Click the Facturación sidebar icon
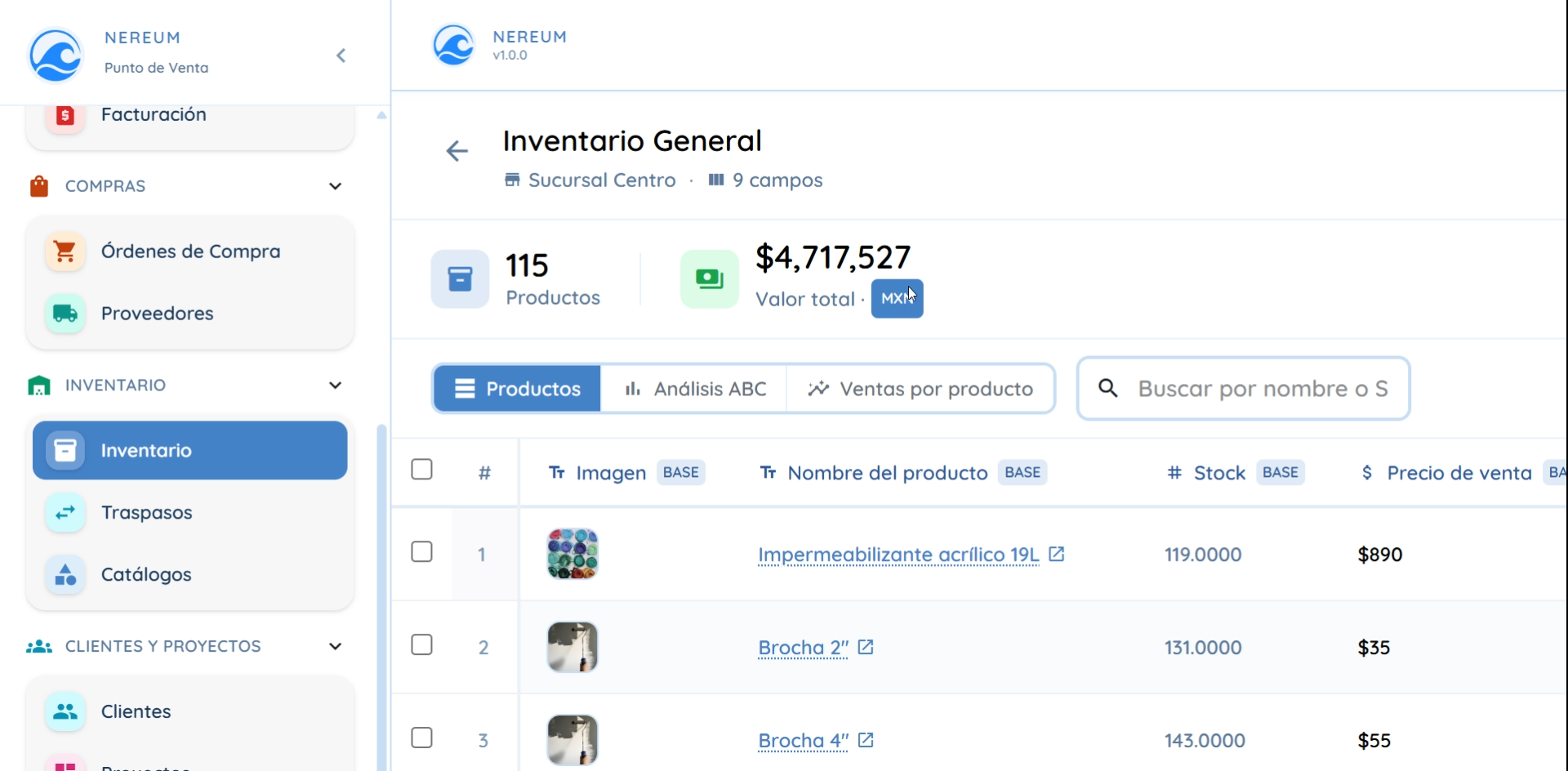 65,115
